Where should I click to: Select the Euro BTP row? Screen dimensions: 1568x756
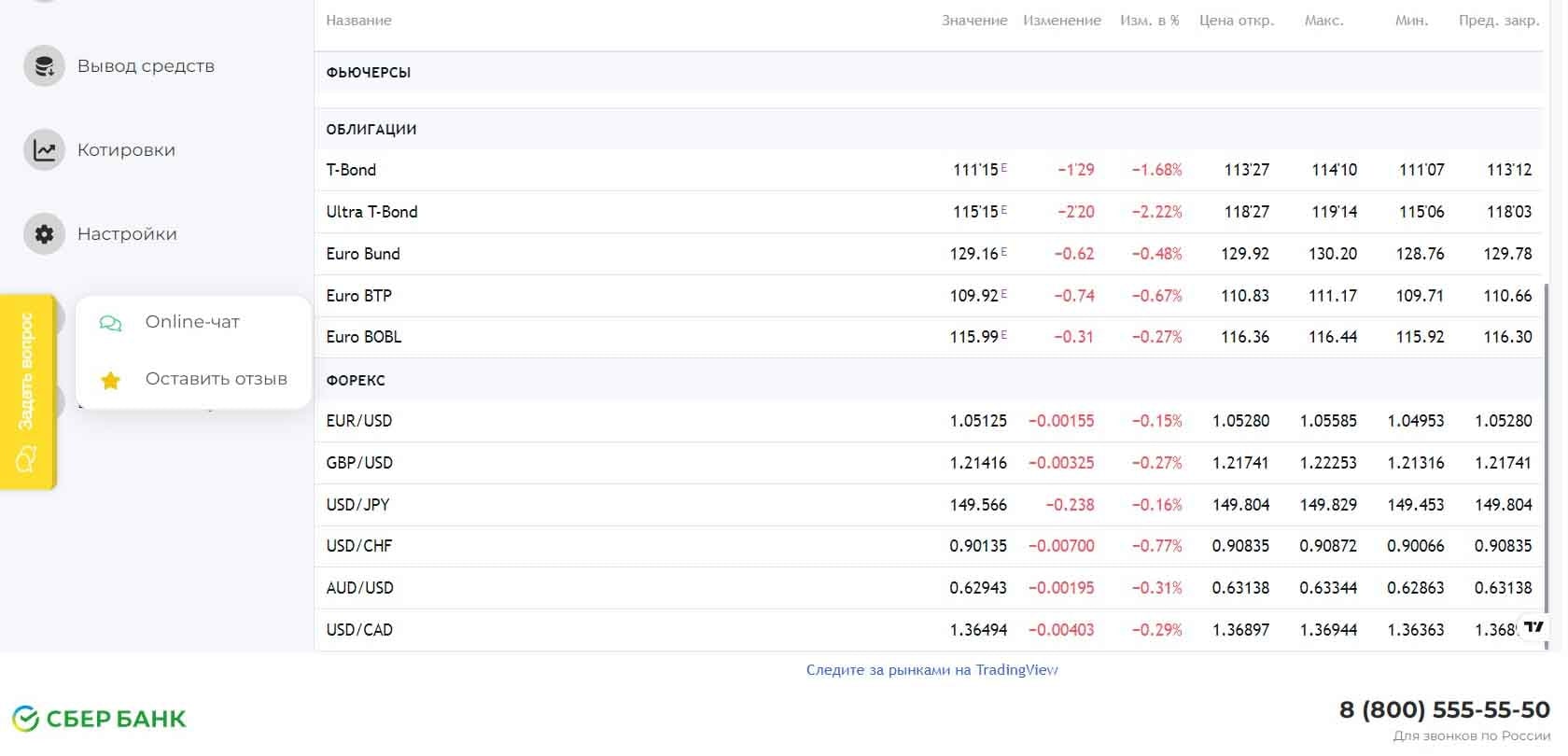[928, 296]
